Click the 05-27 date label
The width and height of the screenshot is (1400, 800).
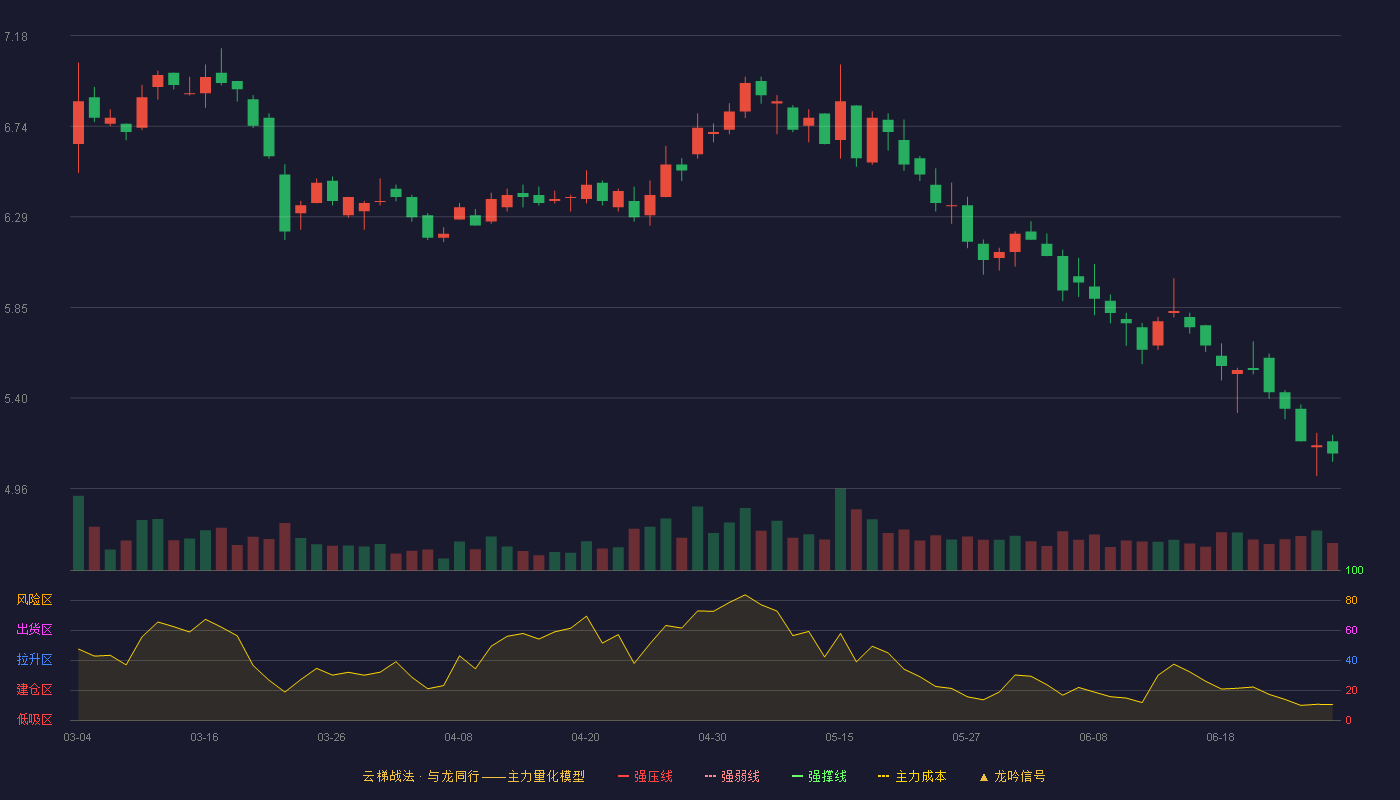point(966,737)
